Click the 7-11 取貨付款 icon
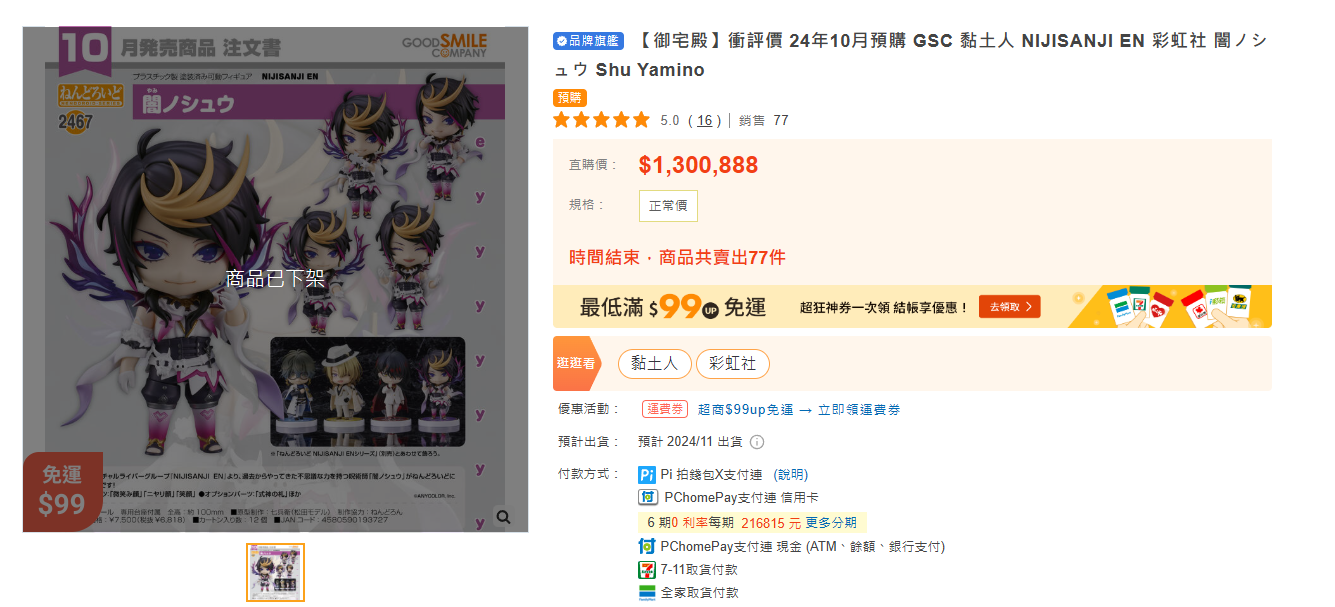The image size is (1335, 607). 647,569
